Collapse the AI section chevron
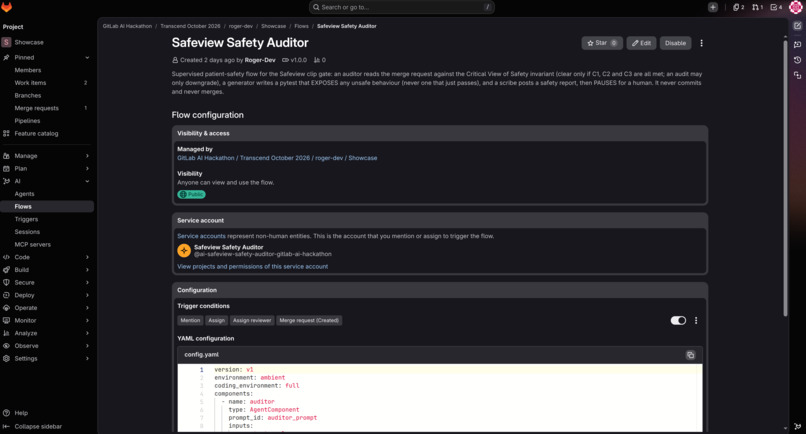The image size is (806, 434). (x=87, y=181)
